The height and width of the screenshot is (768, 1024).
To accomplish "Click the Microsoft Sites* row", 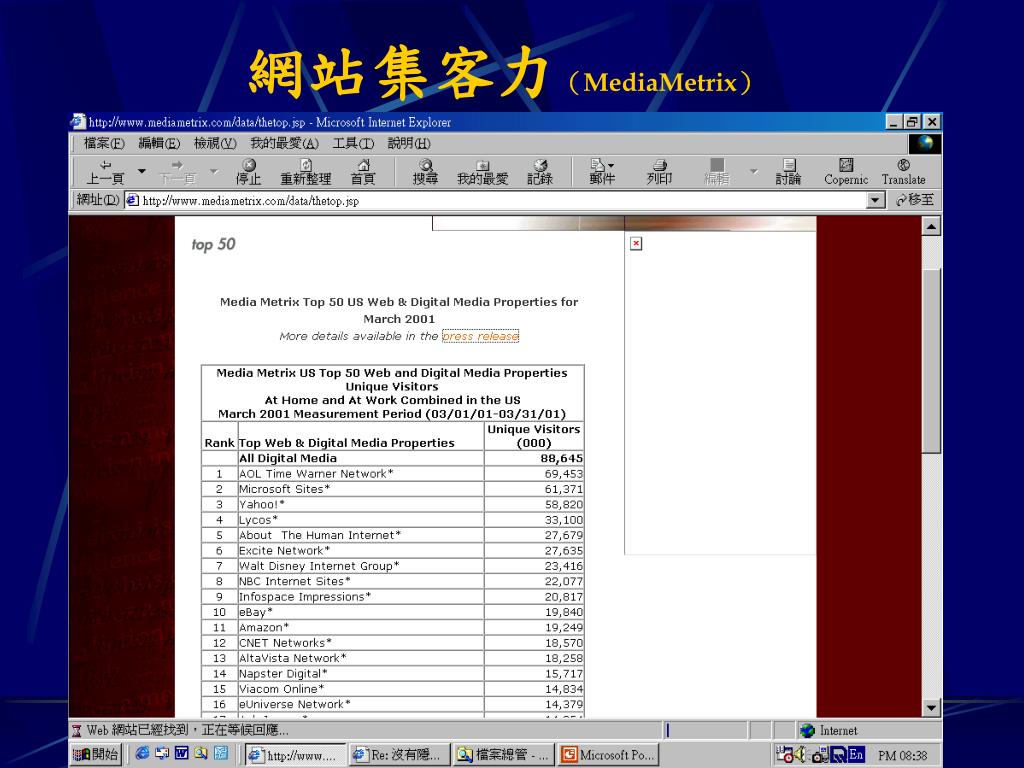I will 392,489.
